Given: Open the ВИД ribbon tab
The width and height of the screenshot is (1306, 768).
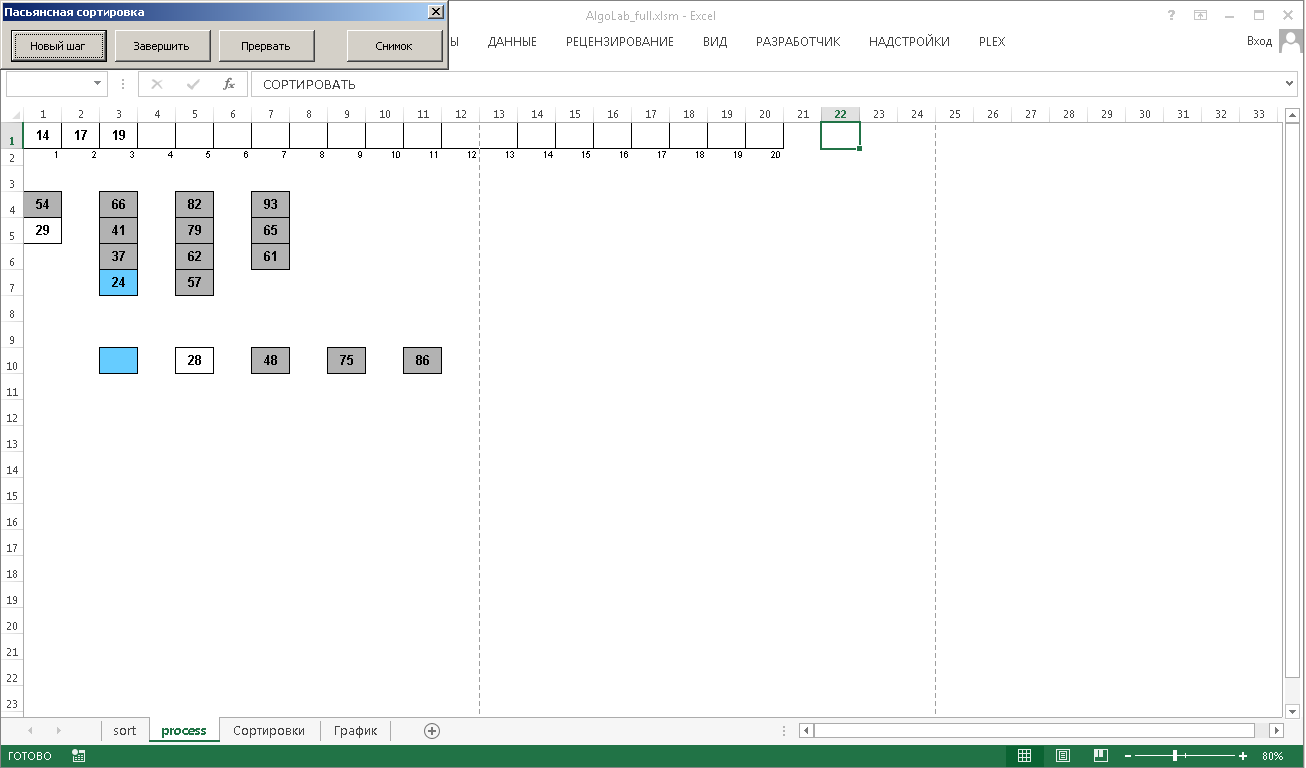Looking at the screenshot, I should [715, 42].
